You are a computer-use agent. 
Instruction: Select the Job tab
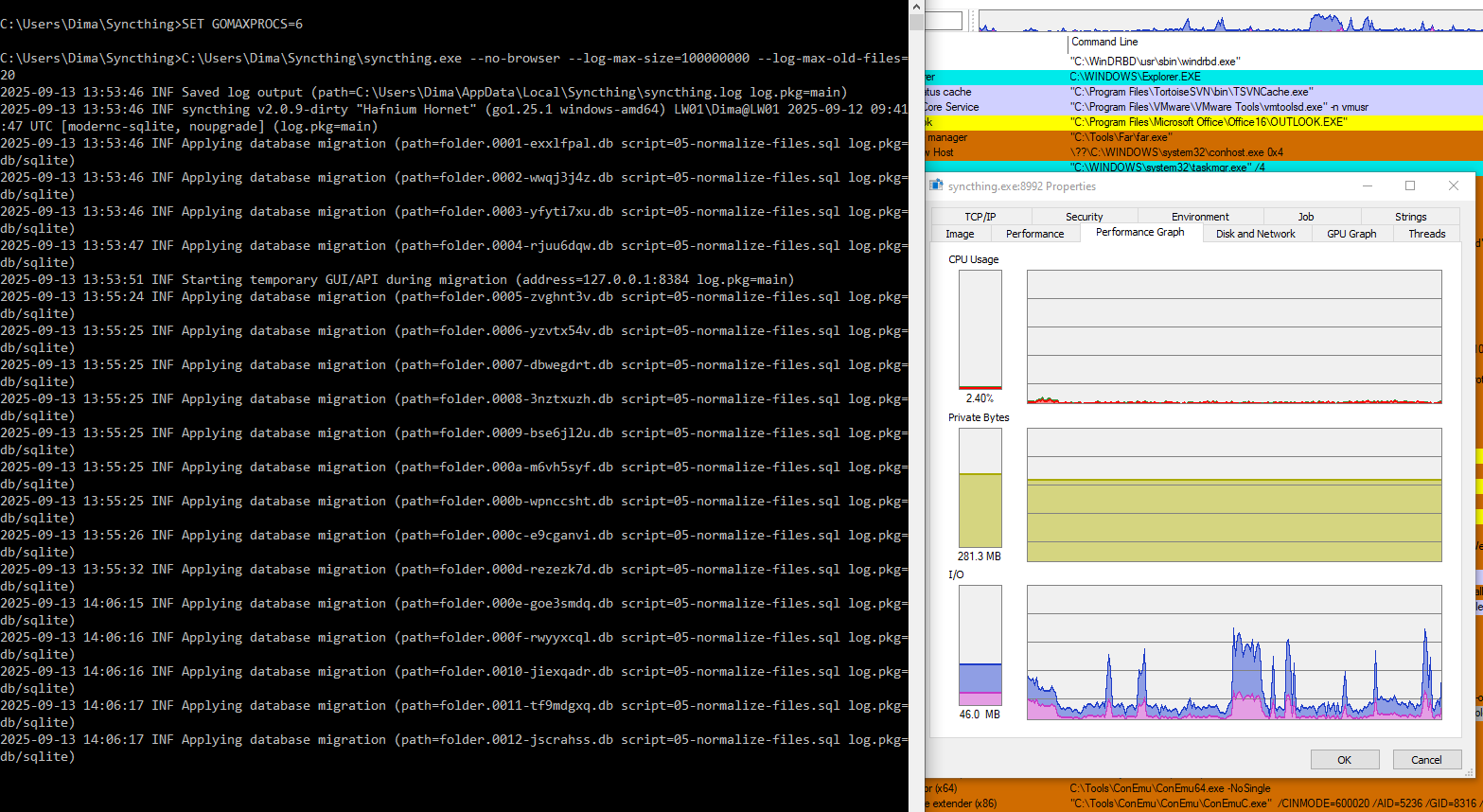coord(1305,217)
